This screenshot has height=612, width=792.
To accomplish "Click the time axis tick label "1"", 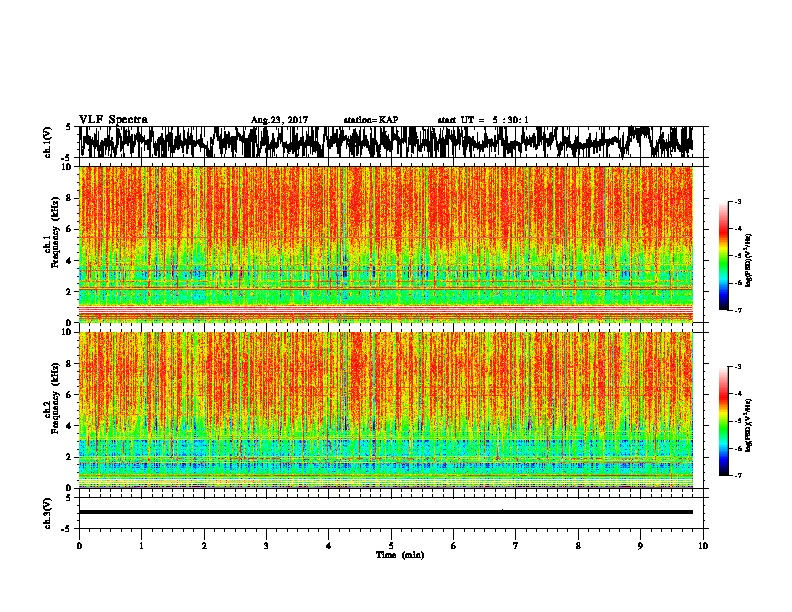I will tap(141, 545).
